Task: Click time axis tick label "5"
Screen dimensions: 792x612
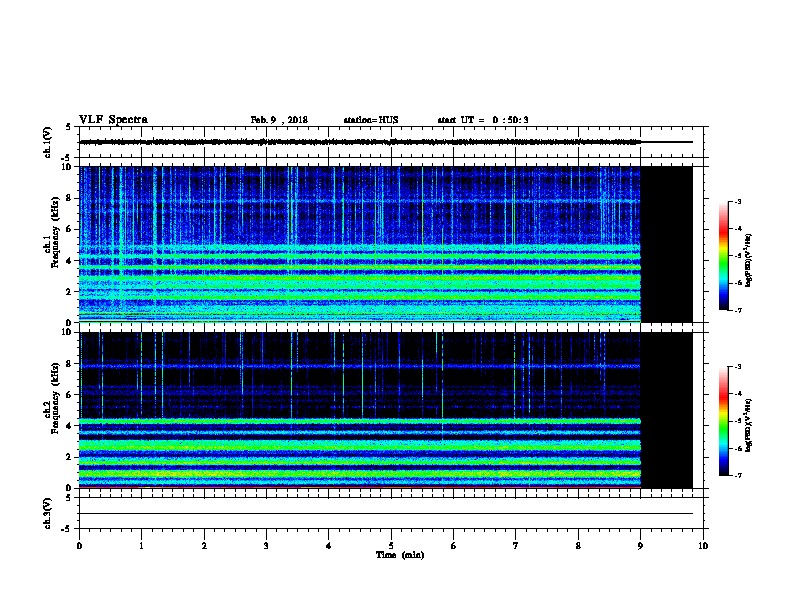Action: click(x=391, y=545)
